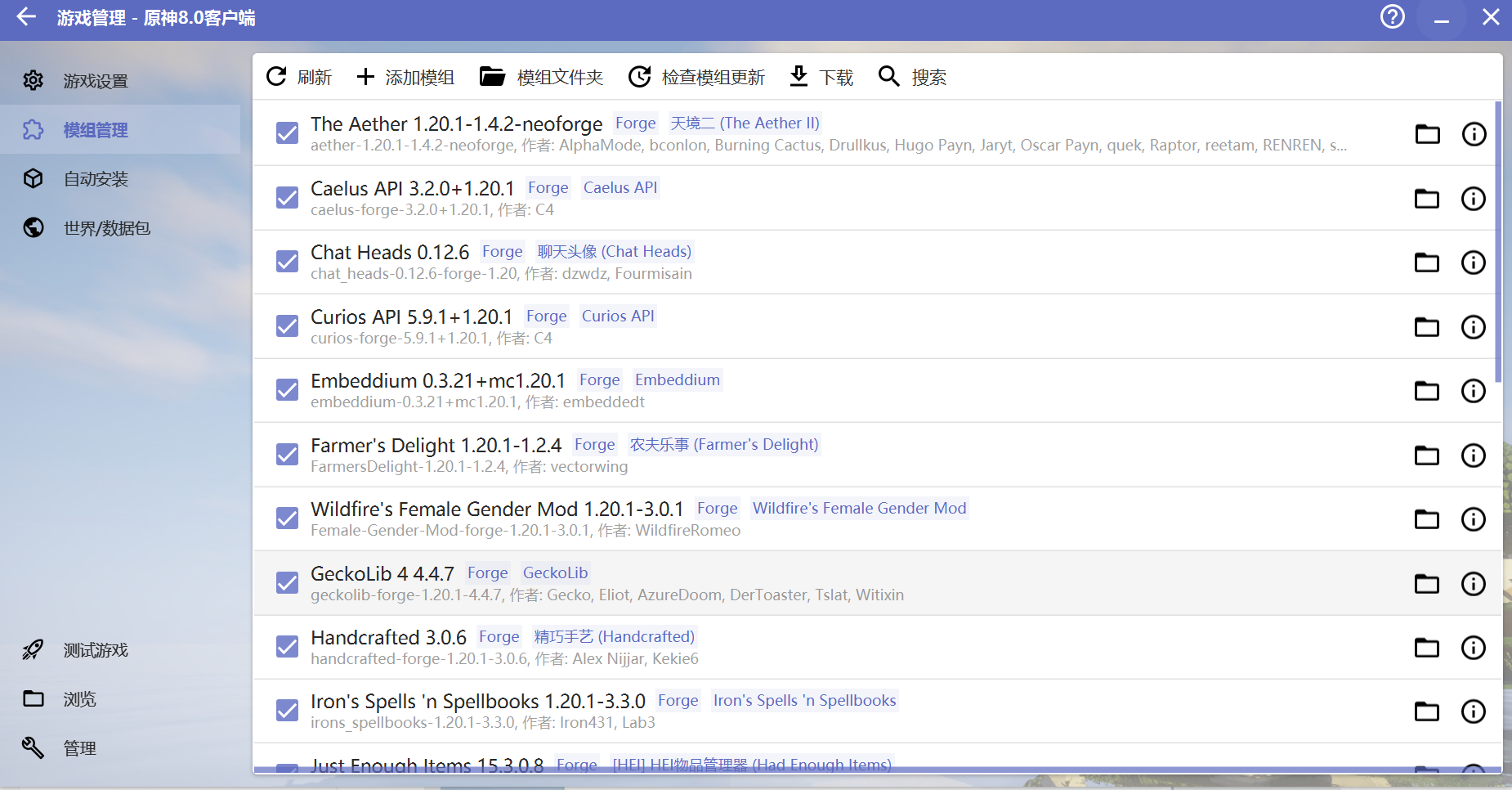Click the Embeddium name tag
Viewport: 1512px width, 790px height.
coord(678,379)
